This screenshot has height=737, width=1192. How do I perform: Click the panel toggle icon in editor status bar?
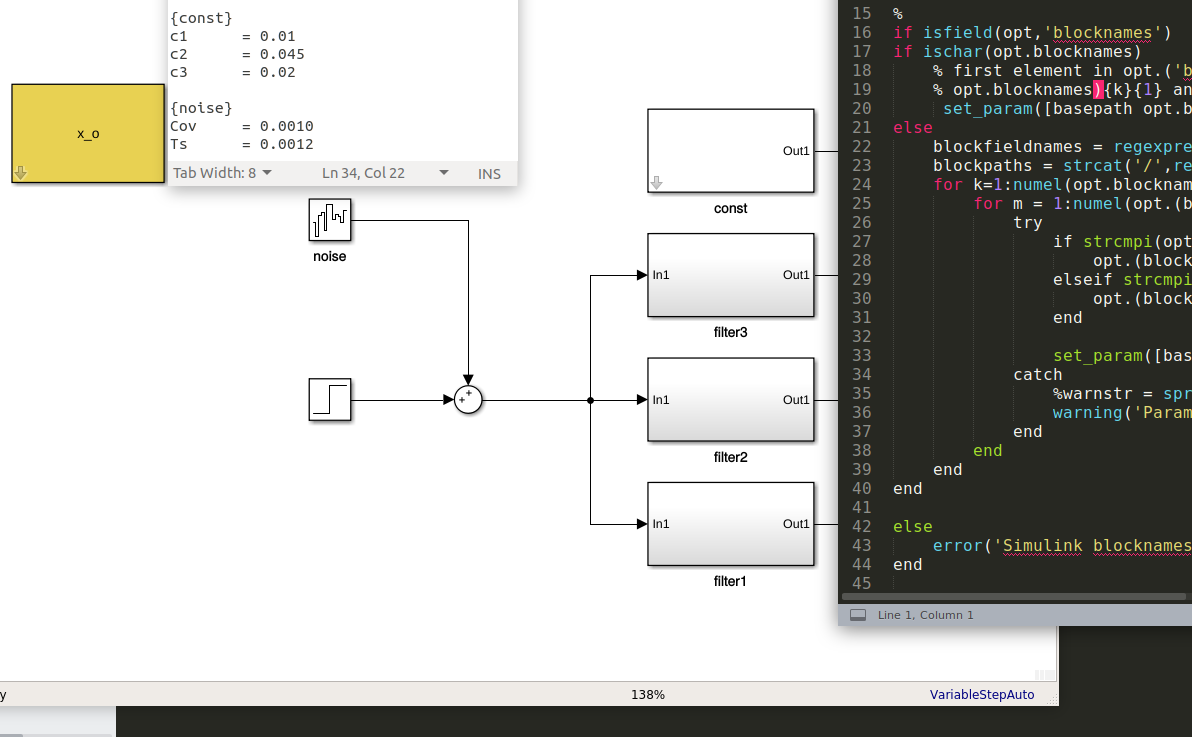pyautogui.click(x=858, y=615)
